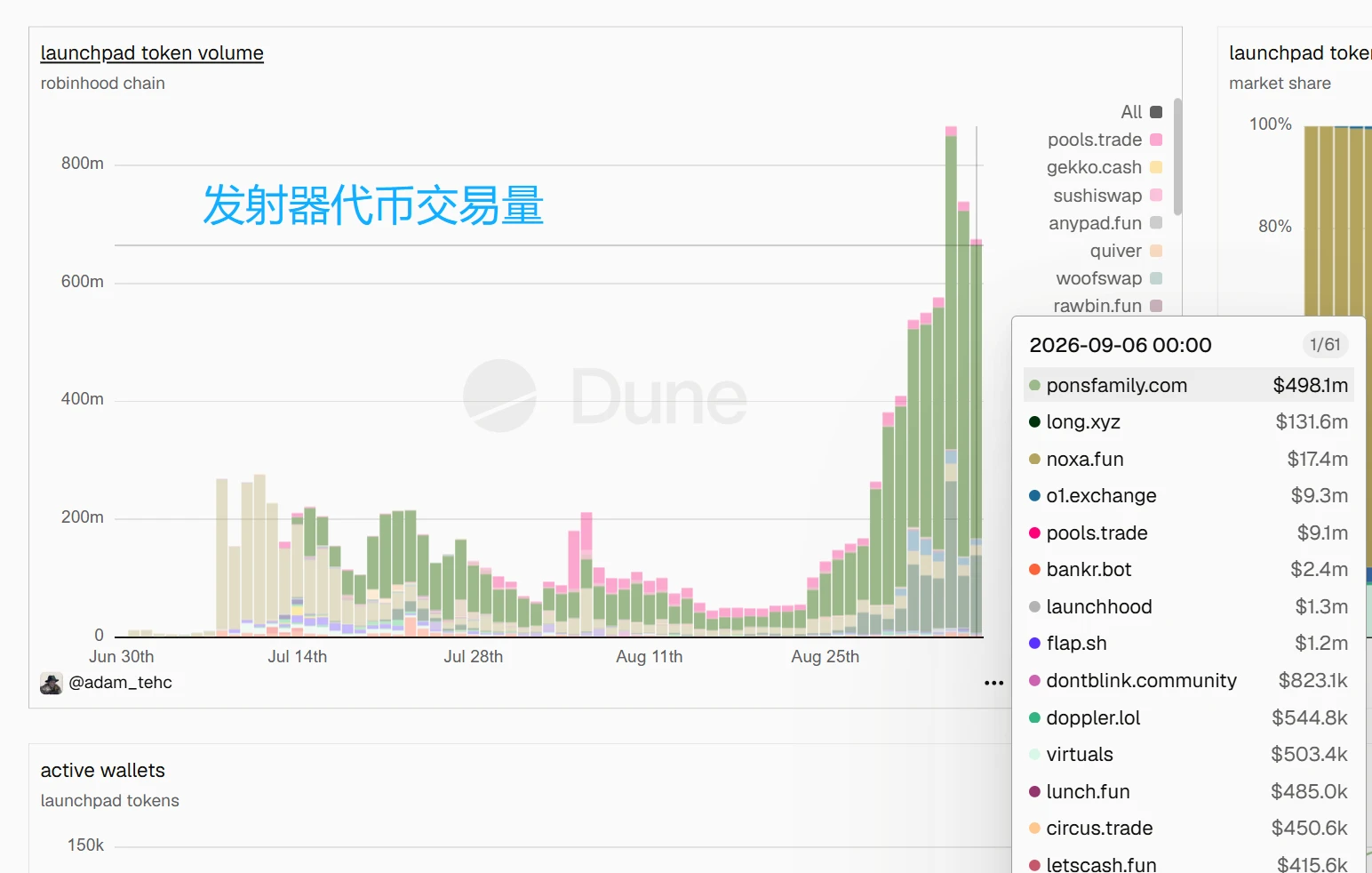Toggle the All series legend swatch
The width and height of the screenshot is (1372, 873).
click(1156, 112)
